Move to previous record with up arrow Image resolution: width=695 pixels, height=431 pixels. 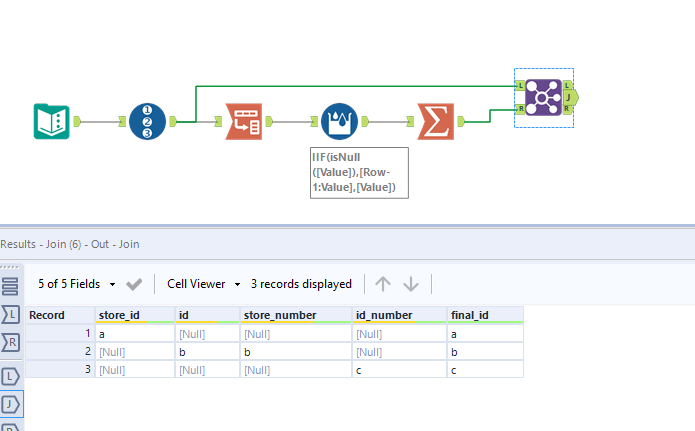pyautogui.click(x=383, y=284)
